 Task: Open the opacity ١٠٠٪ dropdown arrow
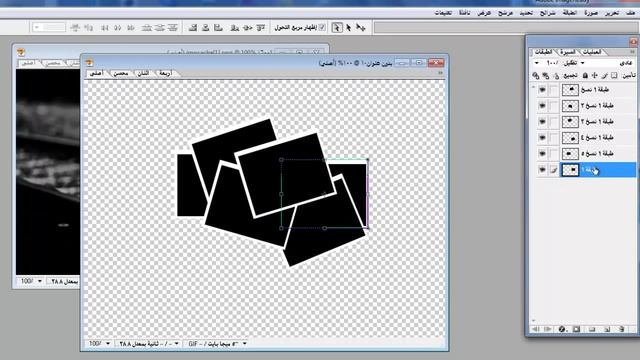(537, 63)
